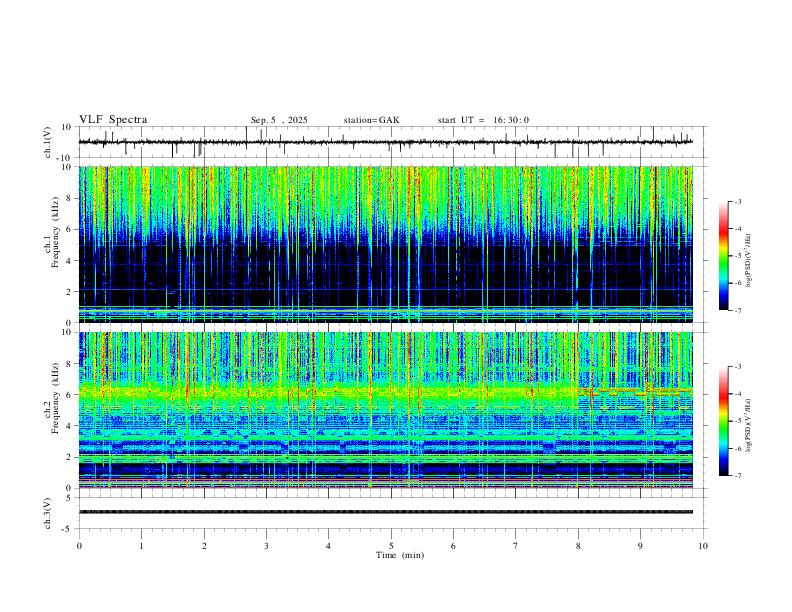Viewport: 792px width, 612px height.
Task: Click the '-3' label on ch.1 colorbar
Action: [737, 201]
